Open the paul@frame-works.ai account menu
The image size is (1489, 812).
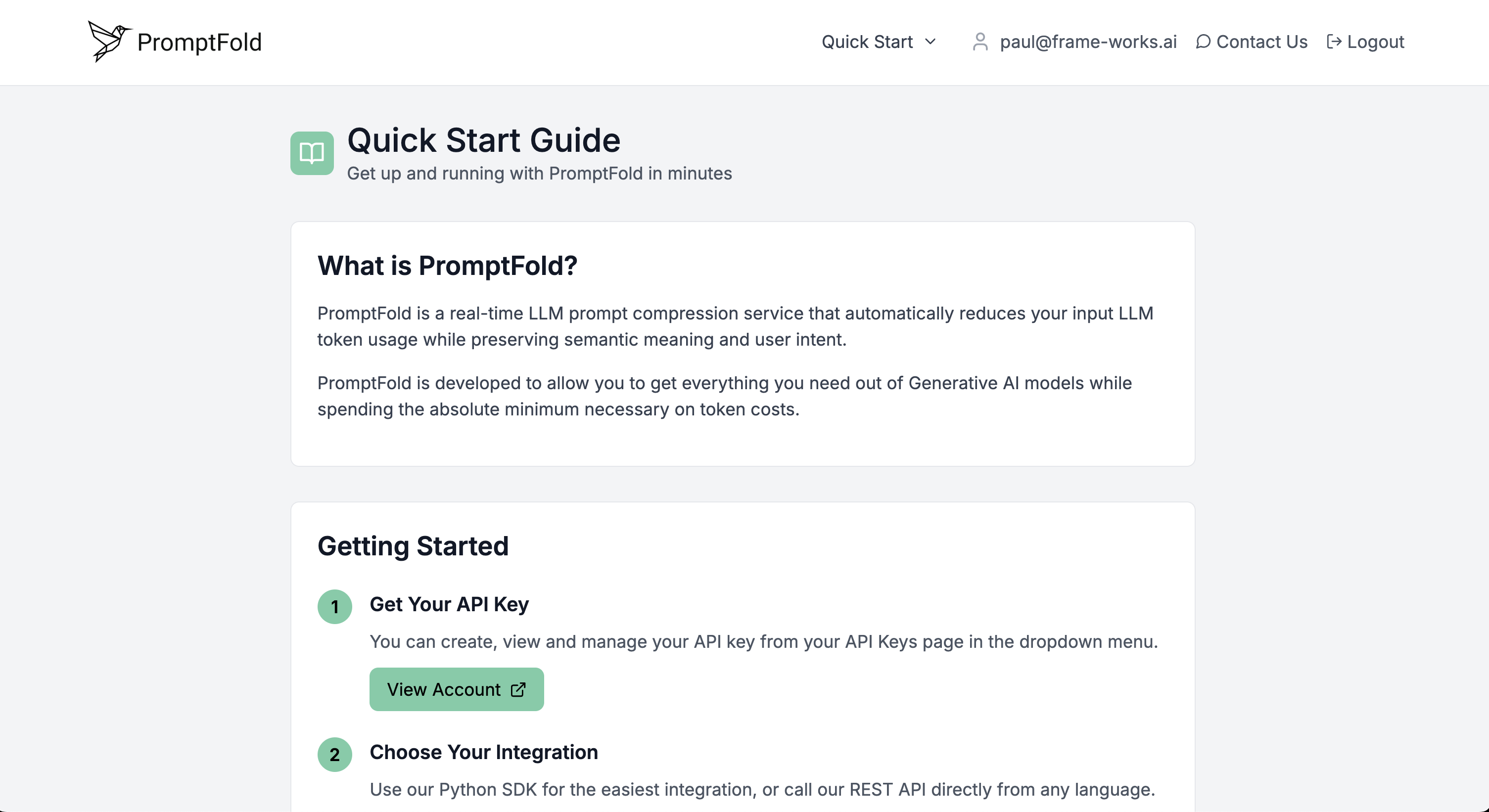click(1074, 42)
